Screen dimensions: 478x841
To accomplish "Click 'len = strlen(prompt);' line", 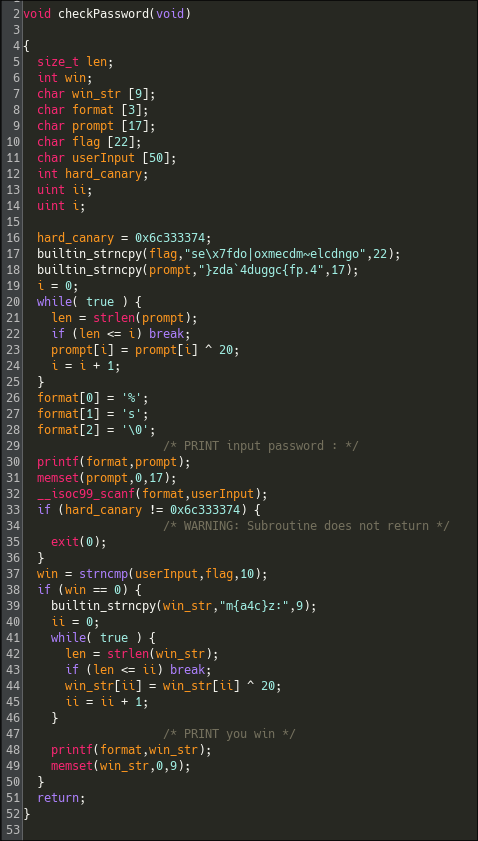I will 124,318.
